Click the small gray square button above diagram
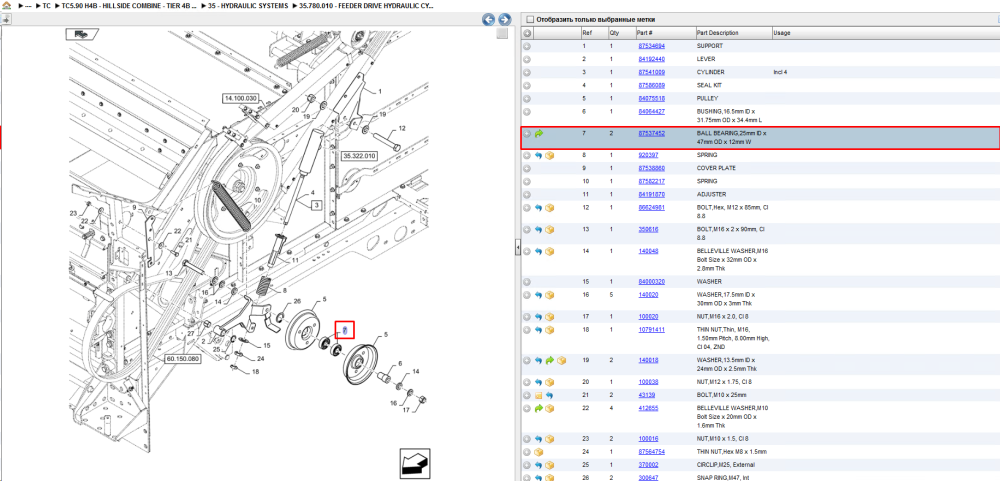 tap(503, 33)
